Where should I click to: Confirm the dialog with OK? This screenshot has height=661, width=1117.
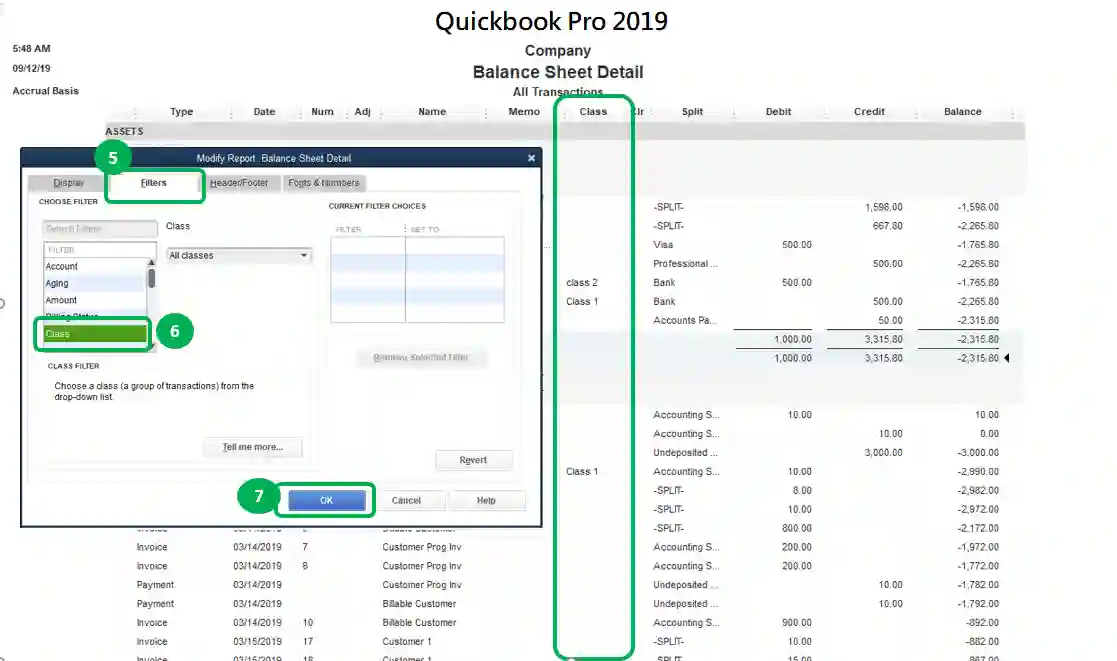326,500
